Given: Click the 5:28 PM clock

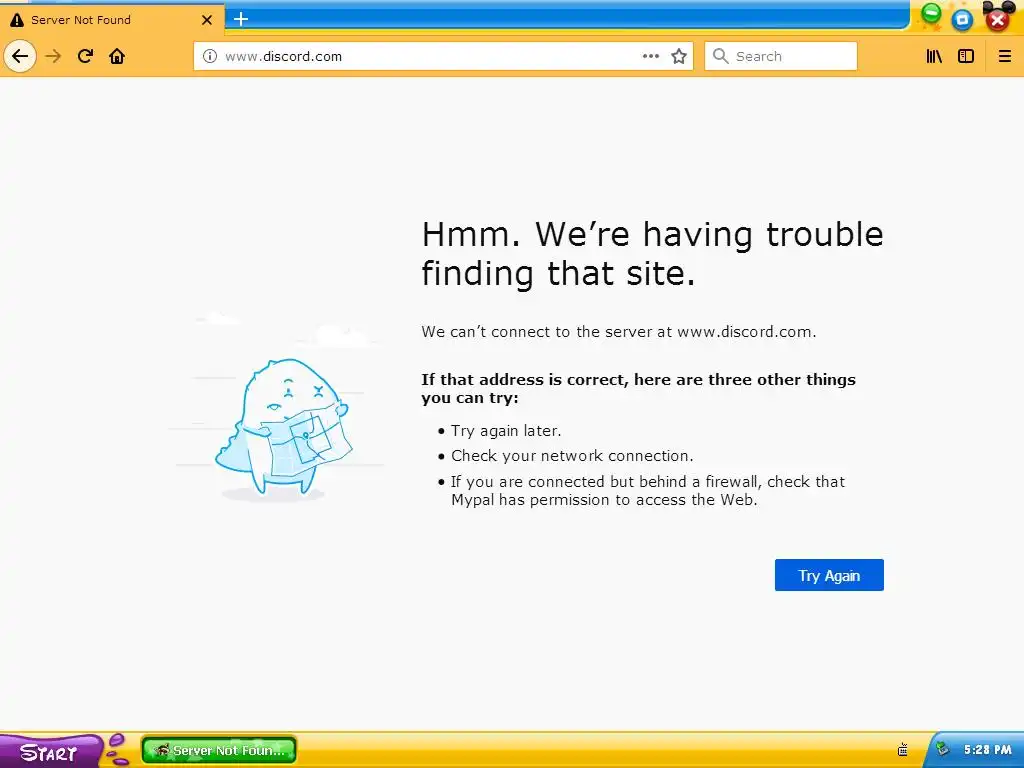Looking at the screenshot, I should [987, 750].
